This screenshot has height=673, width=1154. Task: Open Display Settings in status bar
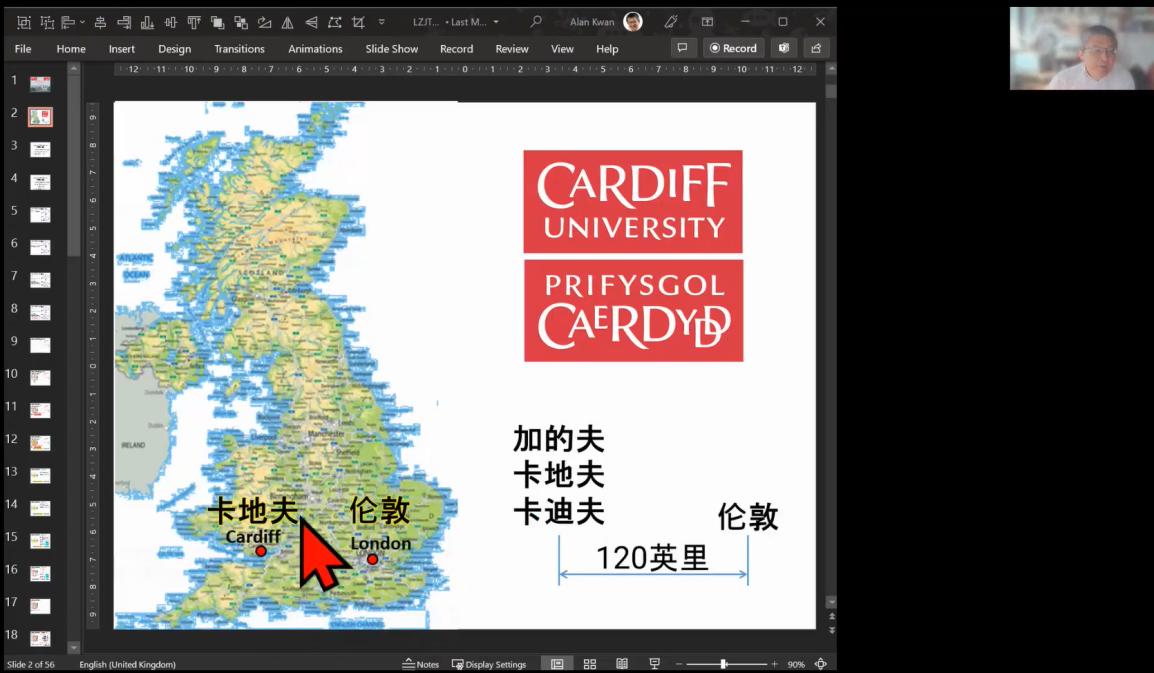[489, 664]
